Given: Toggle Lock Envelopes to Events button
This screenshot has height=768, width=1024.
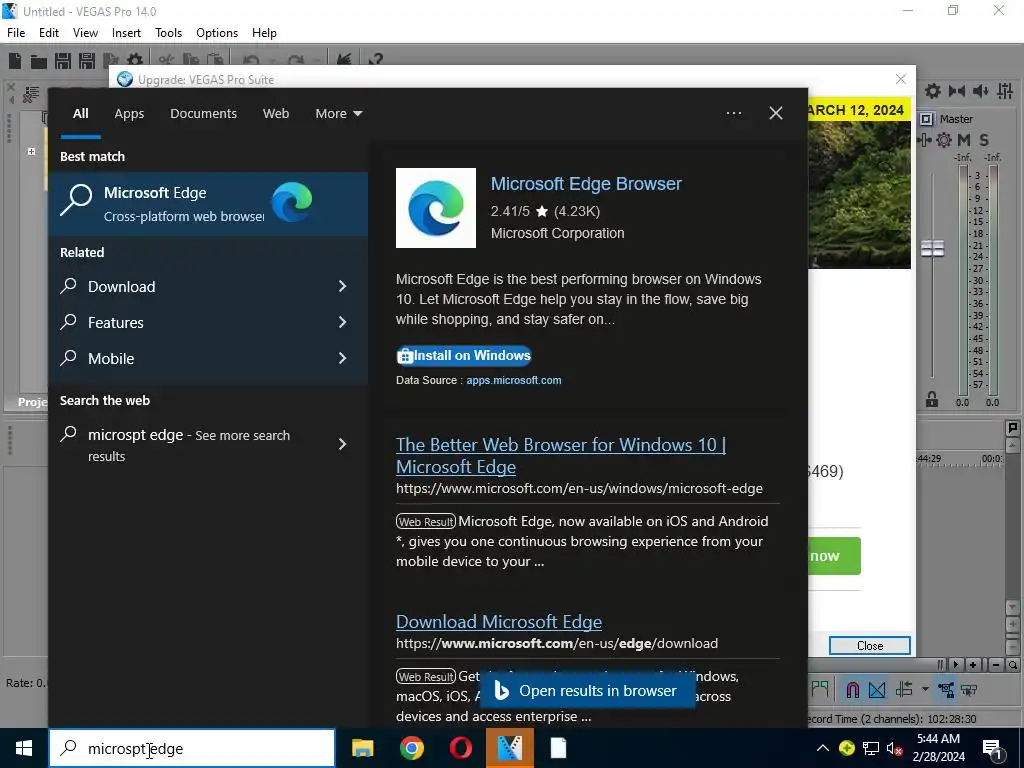Looking at the screenshot, I should point(946,689).
